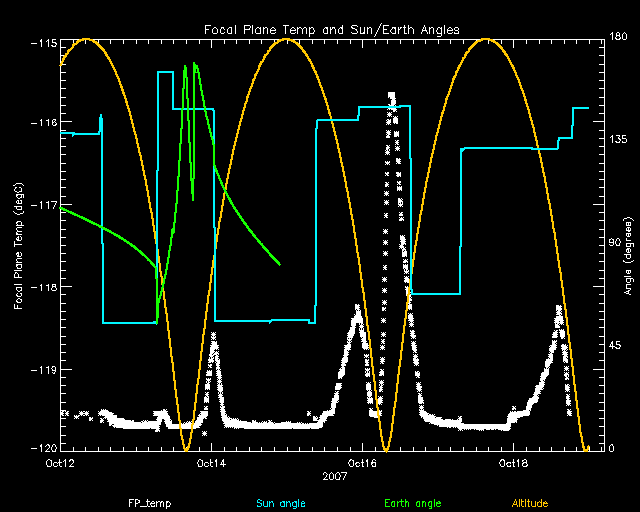This screenshot has width=640, height=512.
Task: Click the 'Focal Plane Temp (degC)' axis label
Action: click(19, 245)
